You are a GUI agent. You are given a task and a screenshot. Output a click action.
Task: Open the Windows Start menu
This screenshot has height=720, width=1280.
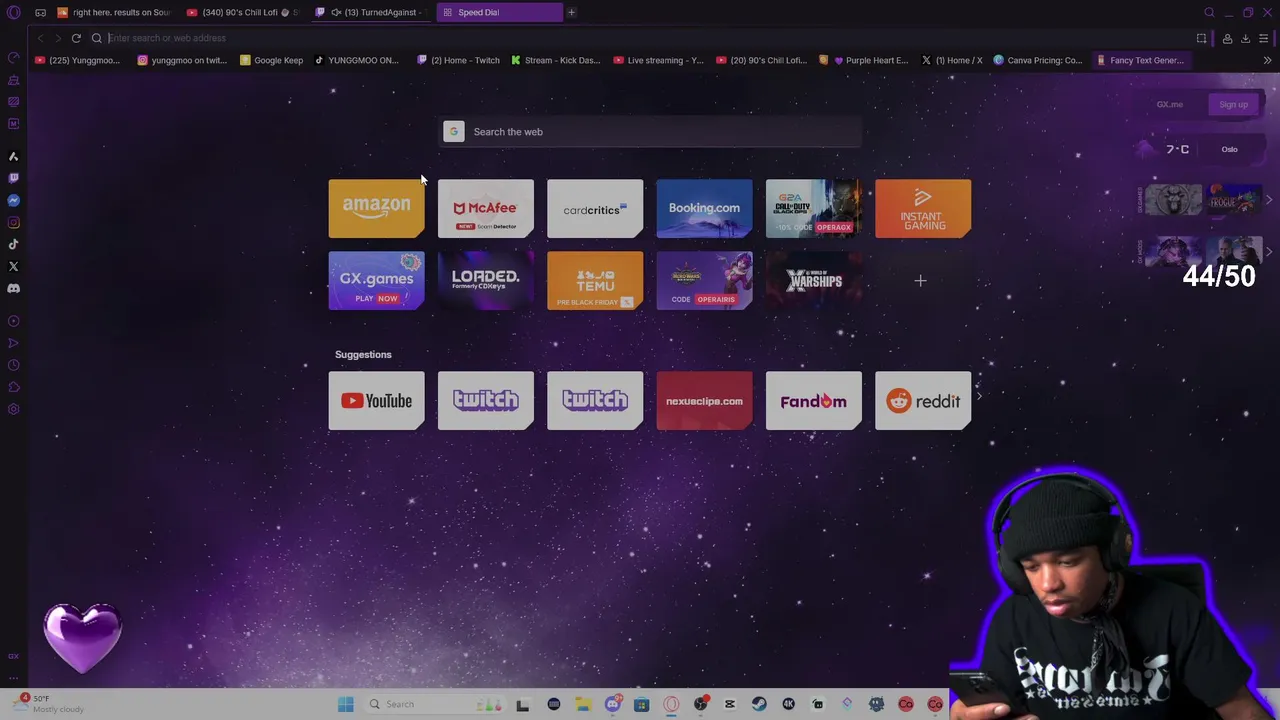345,704
